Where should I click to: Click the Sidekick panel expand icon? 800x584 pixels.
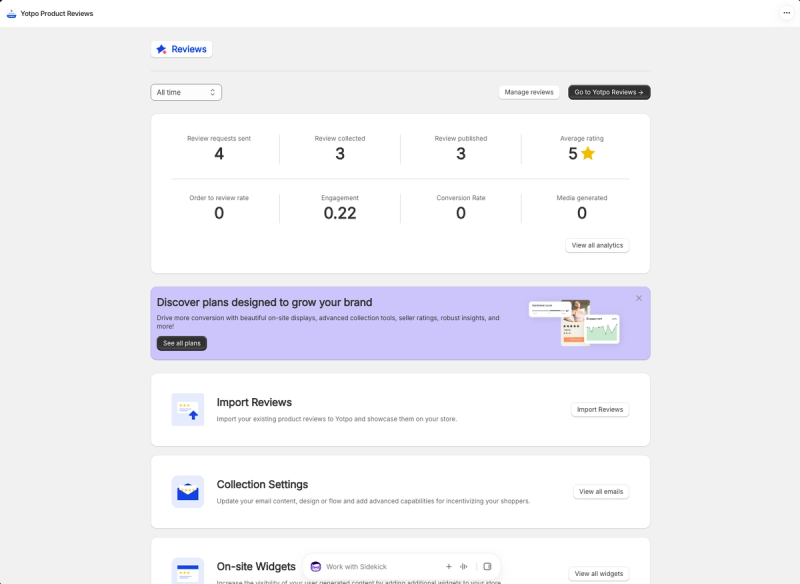coord(487,567)
